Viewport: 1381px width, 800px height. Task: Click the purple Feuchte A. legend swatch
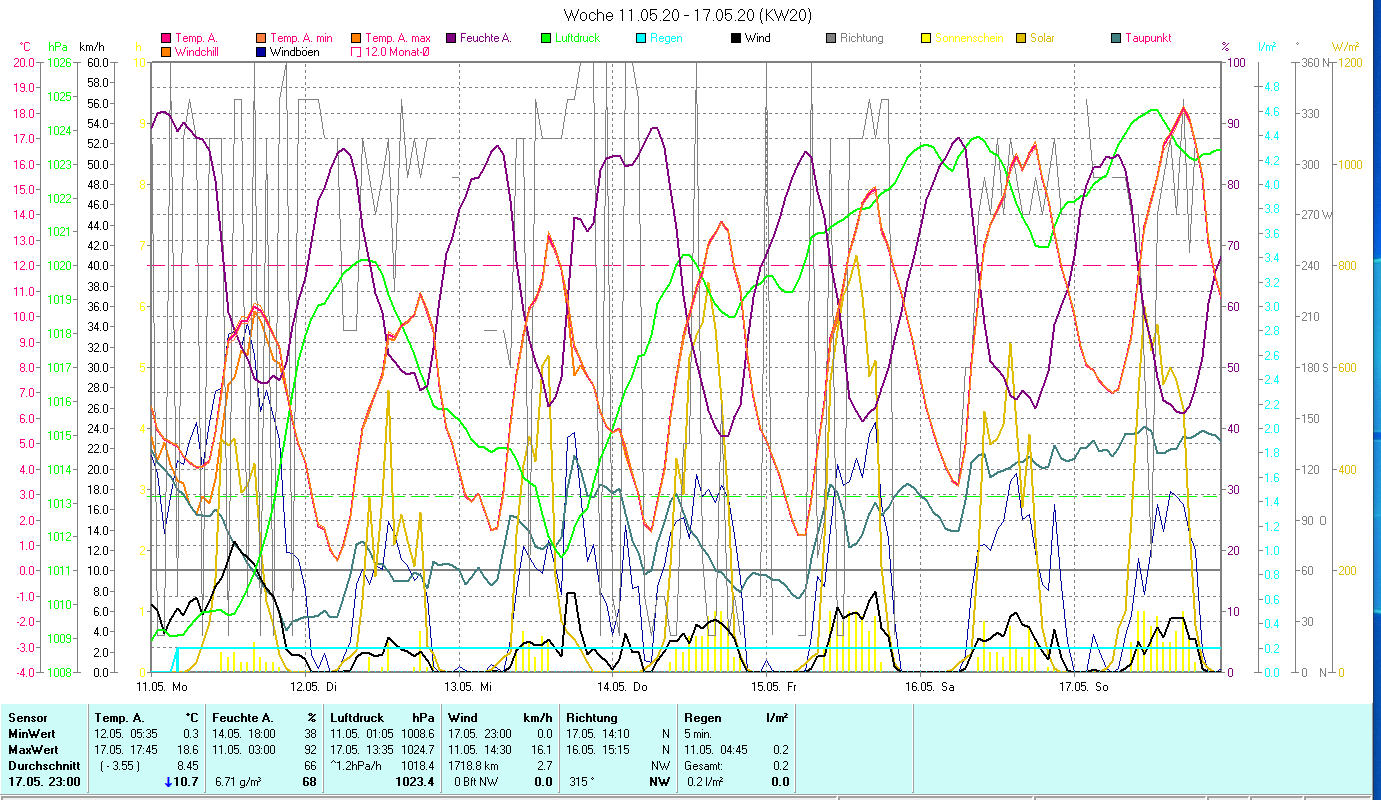[451, 38]
